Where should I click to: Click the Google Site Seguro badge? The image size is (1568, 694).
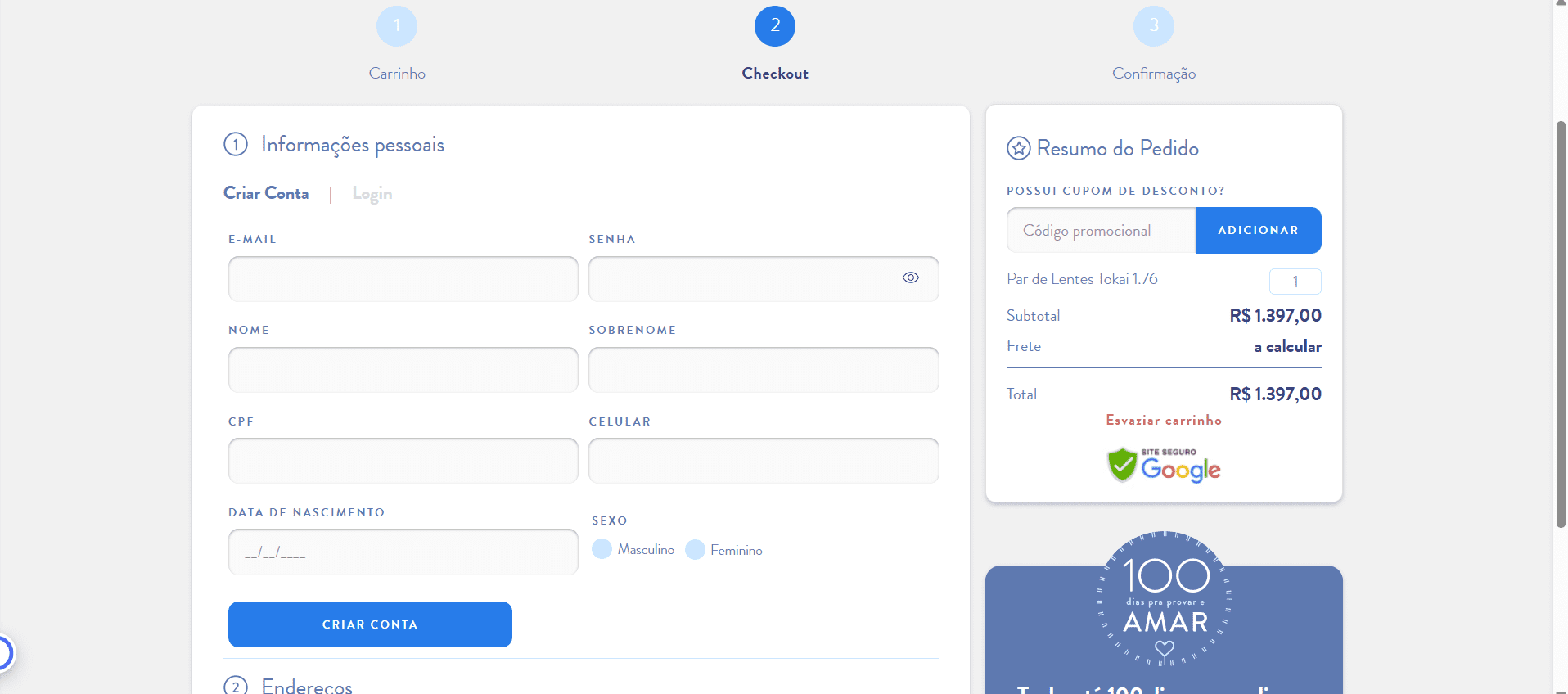(1164, 465)
